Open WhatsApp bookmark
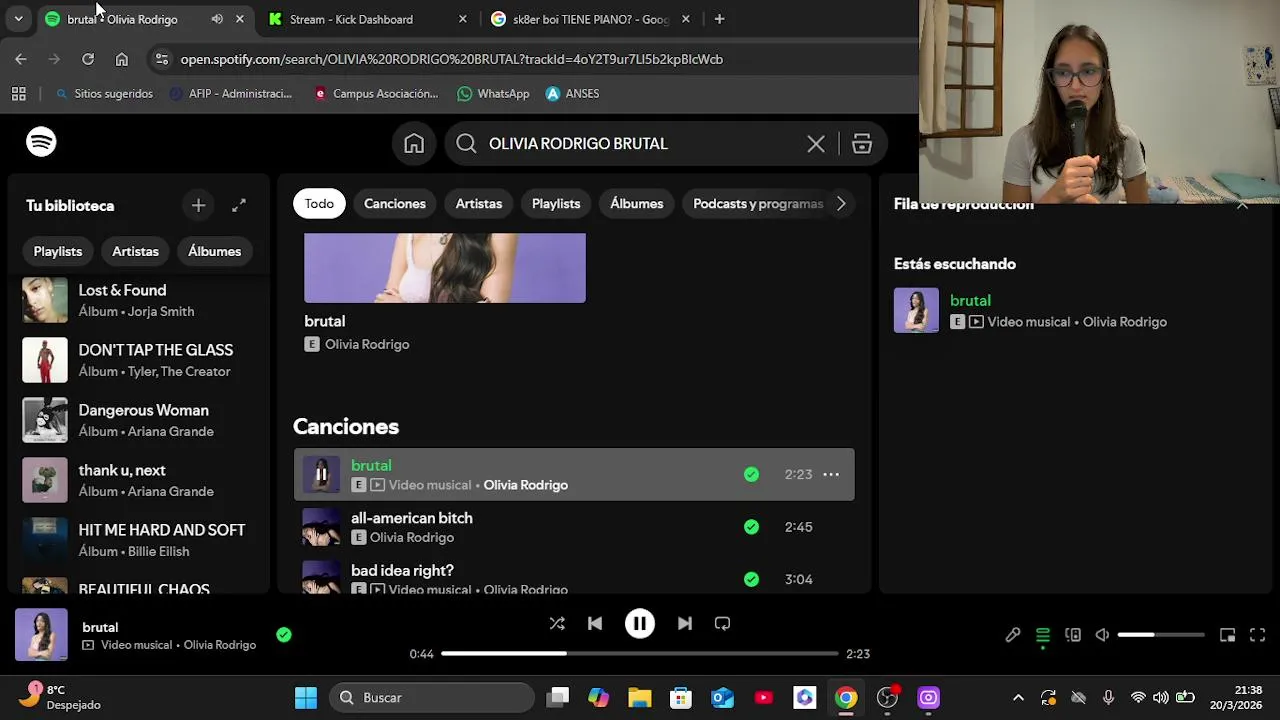The width and height of the screenshot is (1280, 720). pos(493,93)
